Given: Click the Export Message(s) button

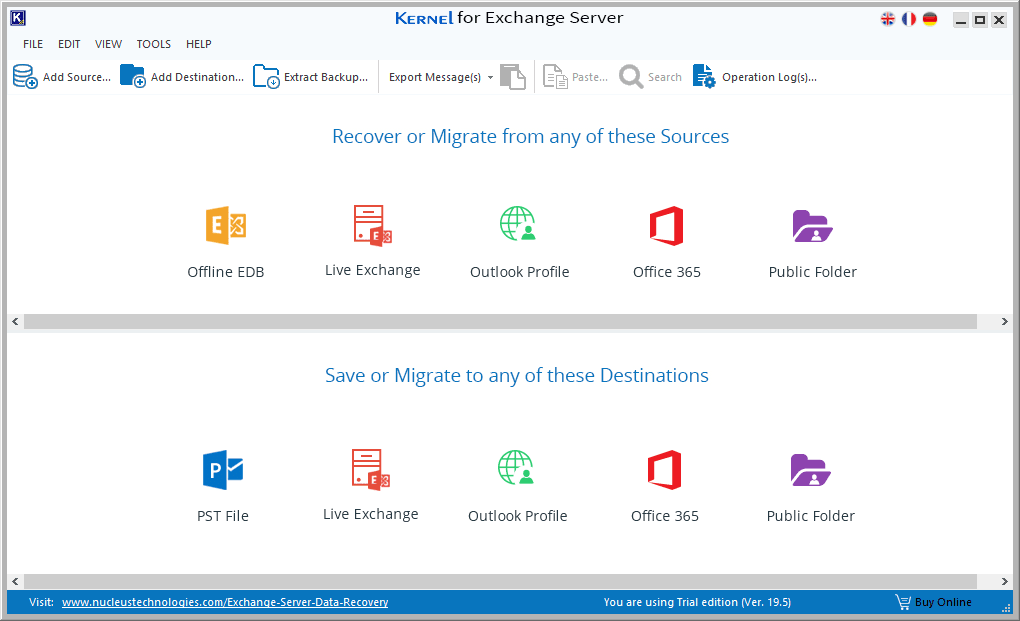Looking at the screenshot, I should [x=435, y=77].
